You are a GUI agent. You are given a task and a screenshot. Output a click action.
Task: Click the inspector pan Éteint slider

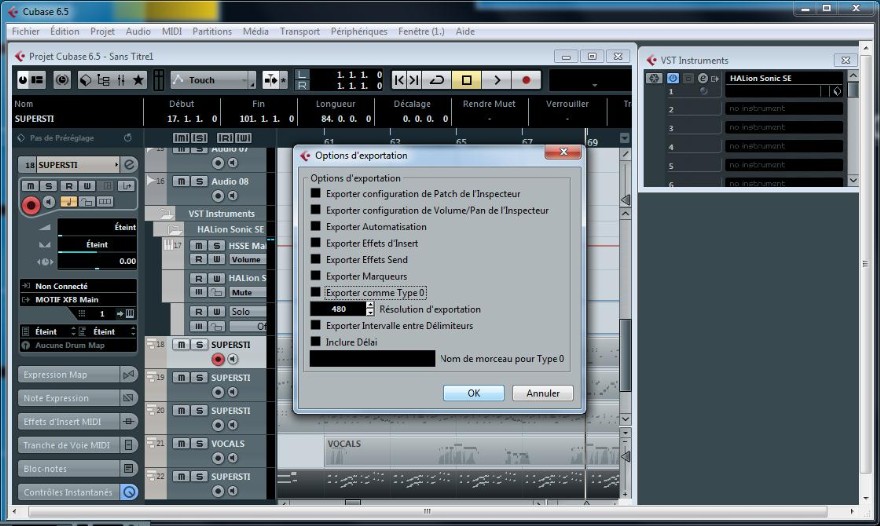(x=97, y=245)
